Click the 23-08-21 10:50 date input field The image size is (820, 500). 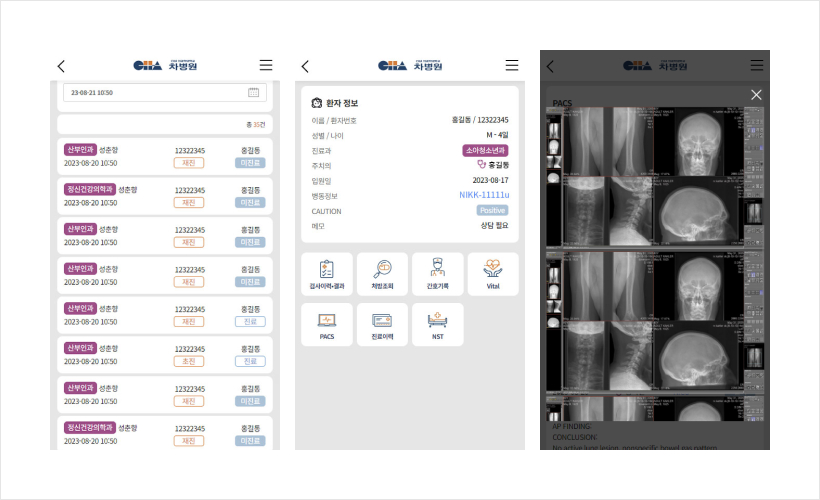tap(165, 93)
